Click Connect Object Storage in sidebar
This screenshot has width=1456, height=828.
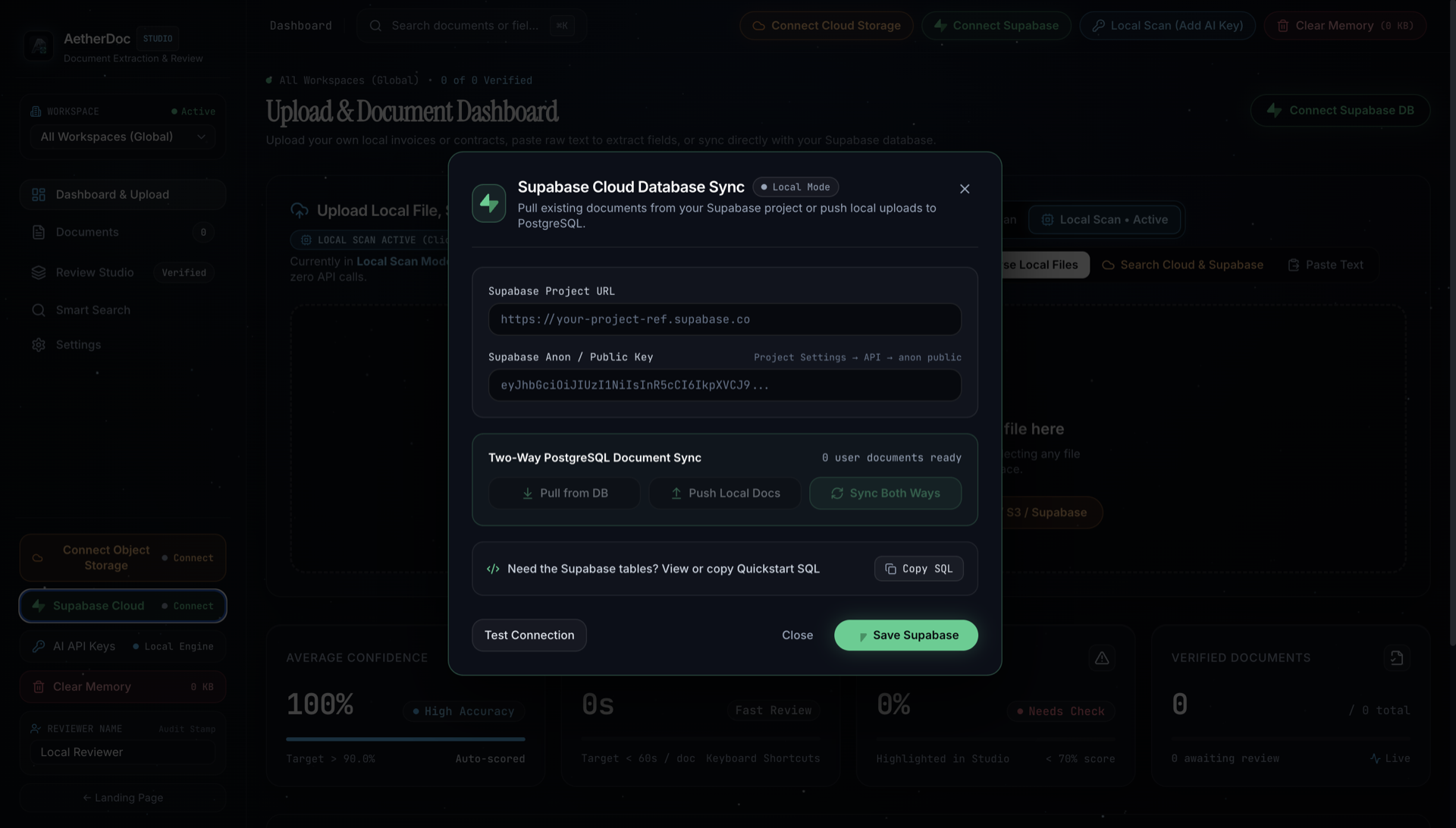pyautogui.click(x=123, y=557)
